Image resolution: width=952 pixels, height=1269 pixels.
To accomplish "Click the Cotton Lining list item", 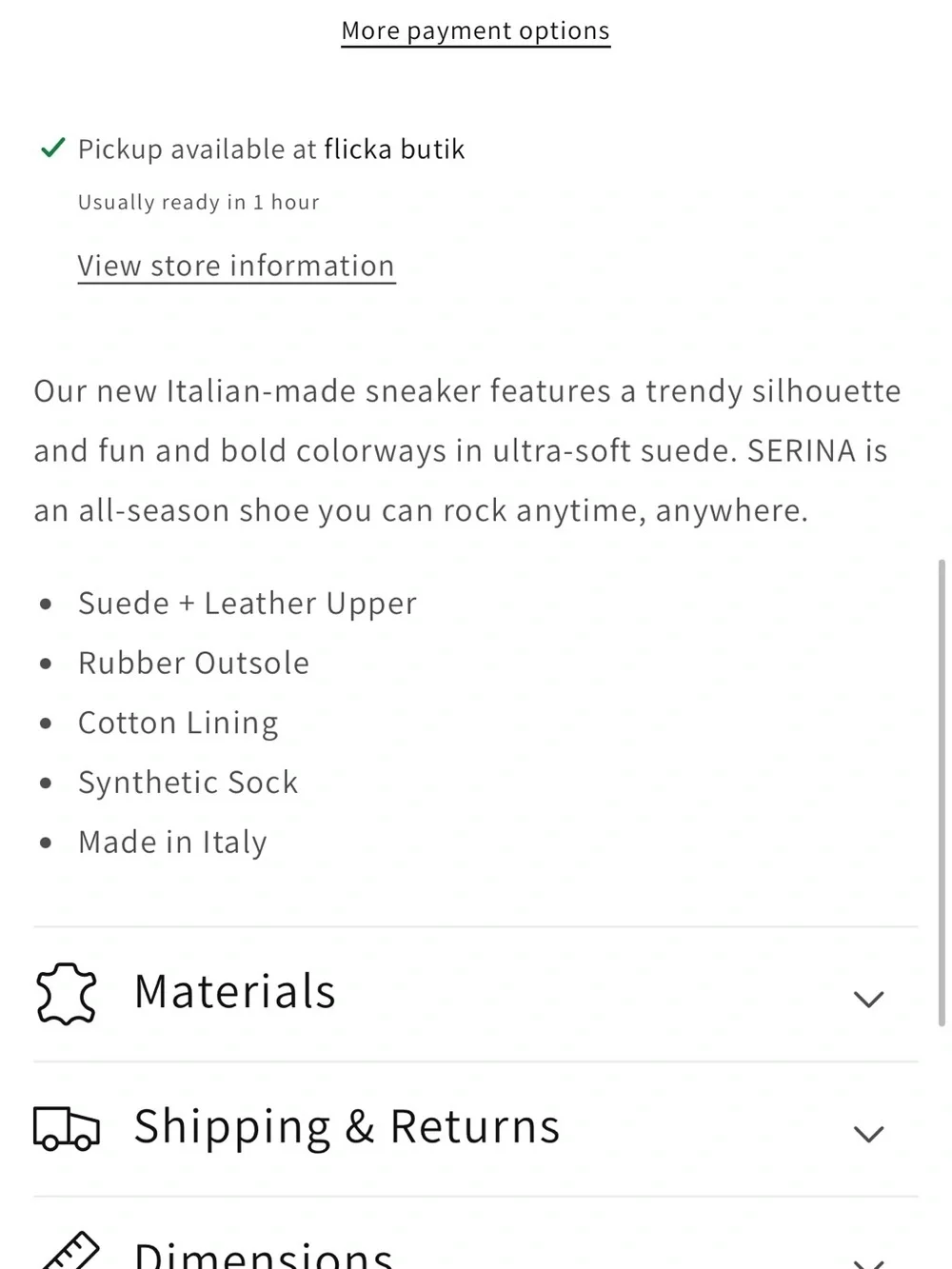I will click(178, 724).
